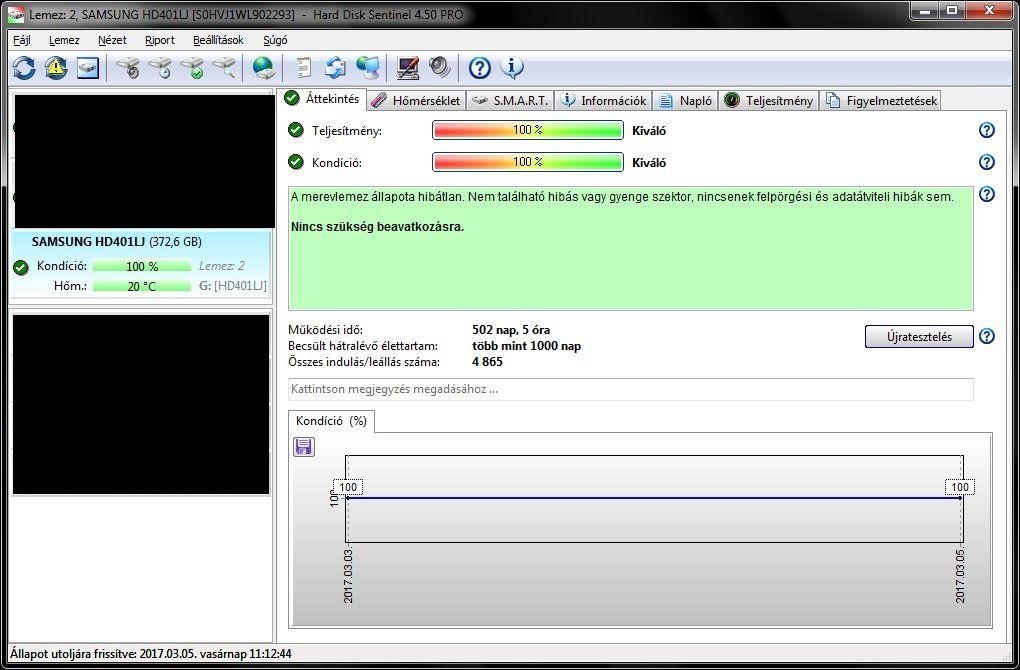Screen dimensions: 1020x670
Task: Click the help icon beside Teljesítmény bar
Action: point(987,130)
